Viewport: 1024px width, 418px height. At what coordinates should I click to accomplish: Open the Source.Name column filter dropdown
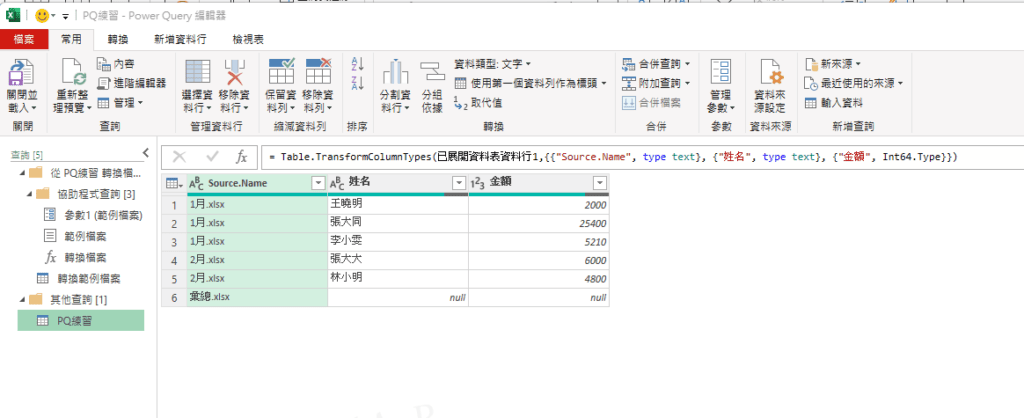(318, 183)
